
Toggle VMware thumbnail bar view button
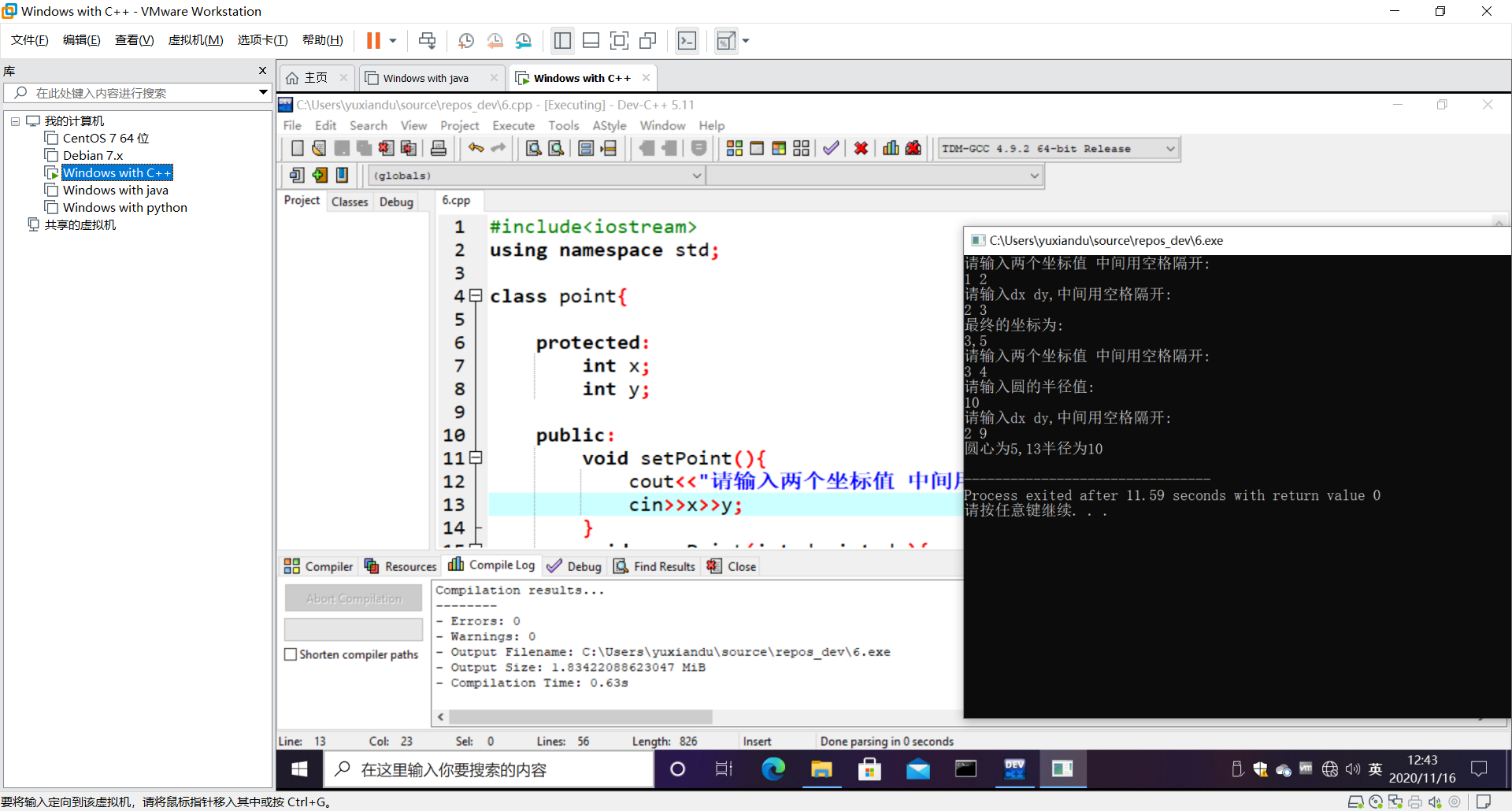click(x=591, y=40)
